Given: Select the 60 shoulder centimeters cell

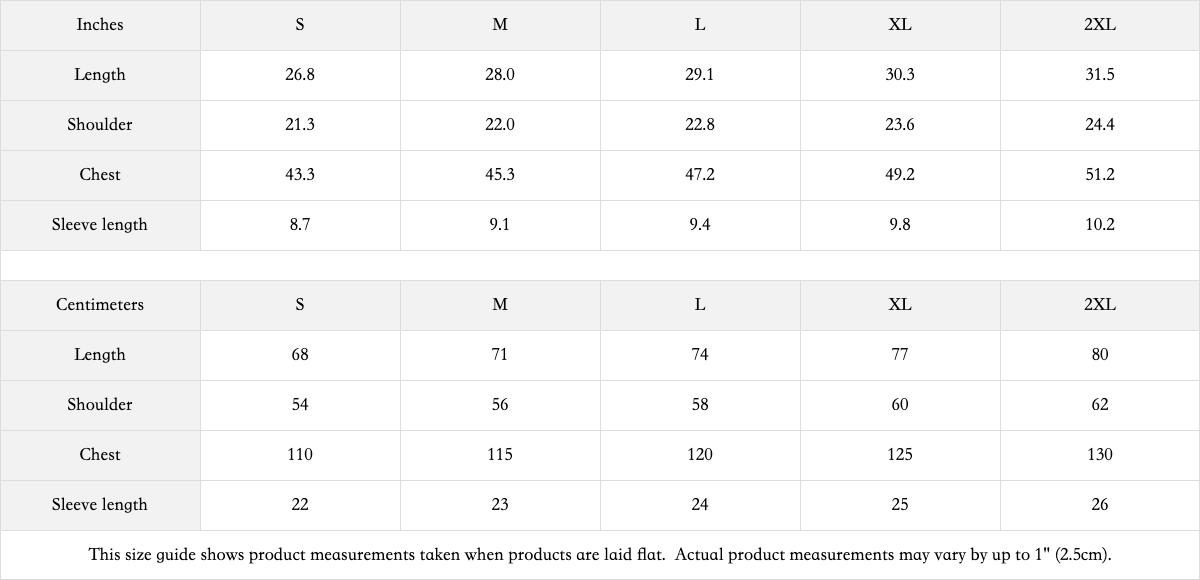Looking at the screenshot, I should click(x=900, y=405).
